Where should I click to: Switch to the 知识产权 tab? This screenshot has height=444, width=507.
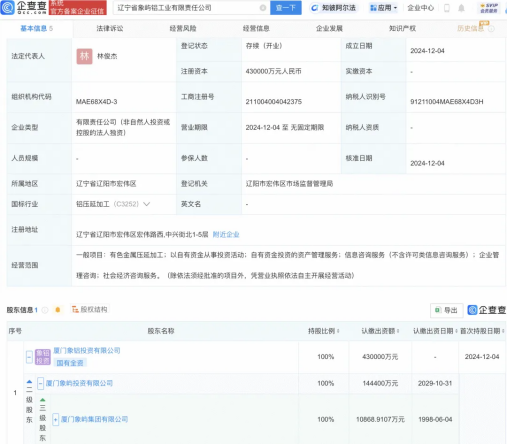(x=402, y=28)
